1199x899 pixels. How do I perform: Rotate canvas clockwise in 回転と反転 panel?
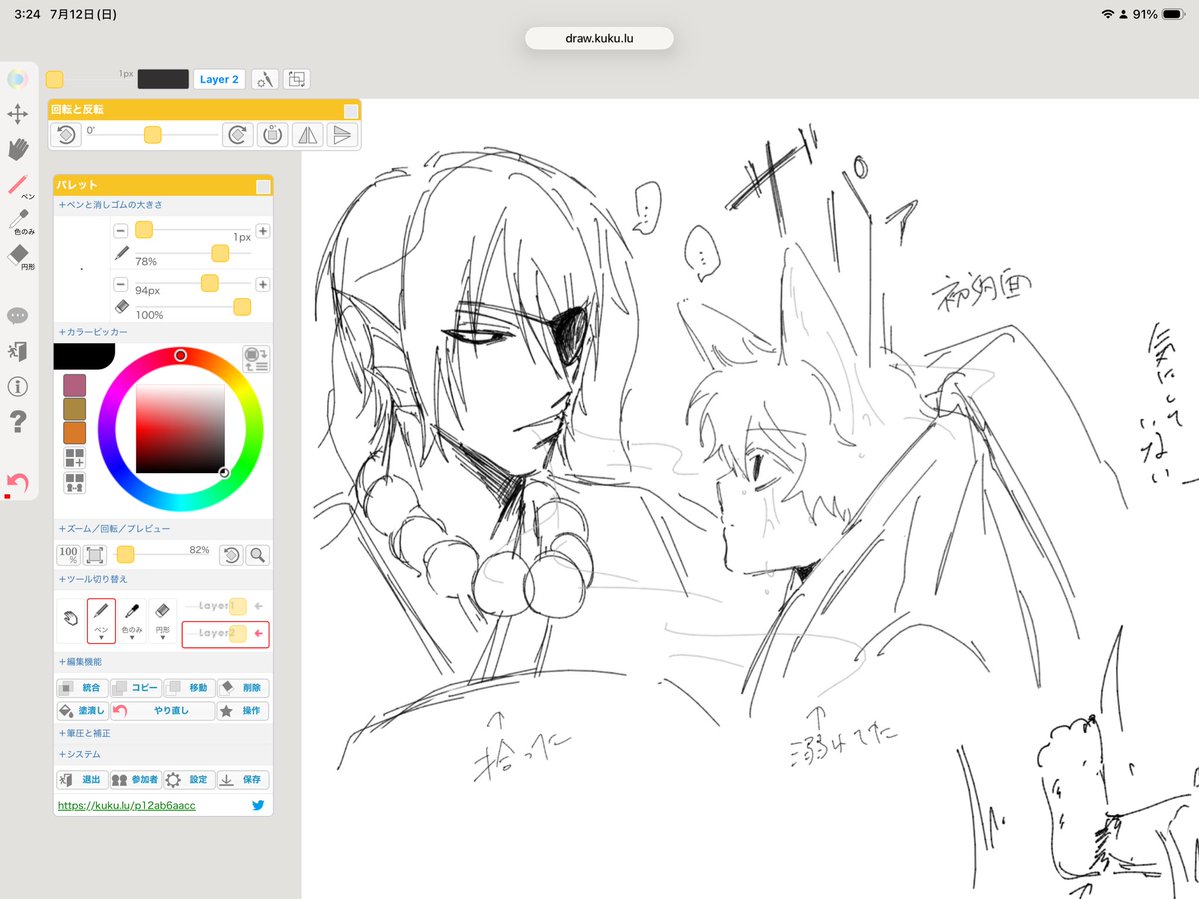click(x=237, y=135)
